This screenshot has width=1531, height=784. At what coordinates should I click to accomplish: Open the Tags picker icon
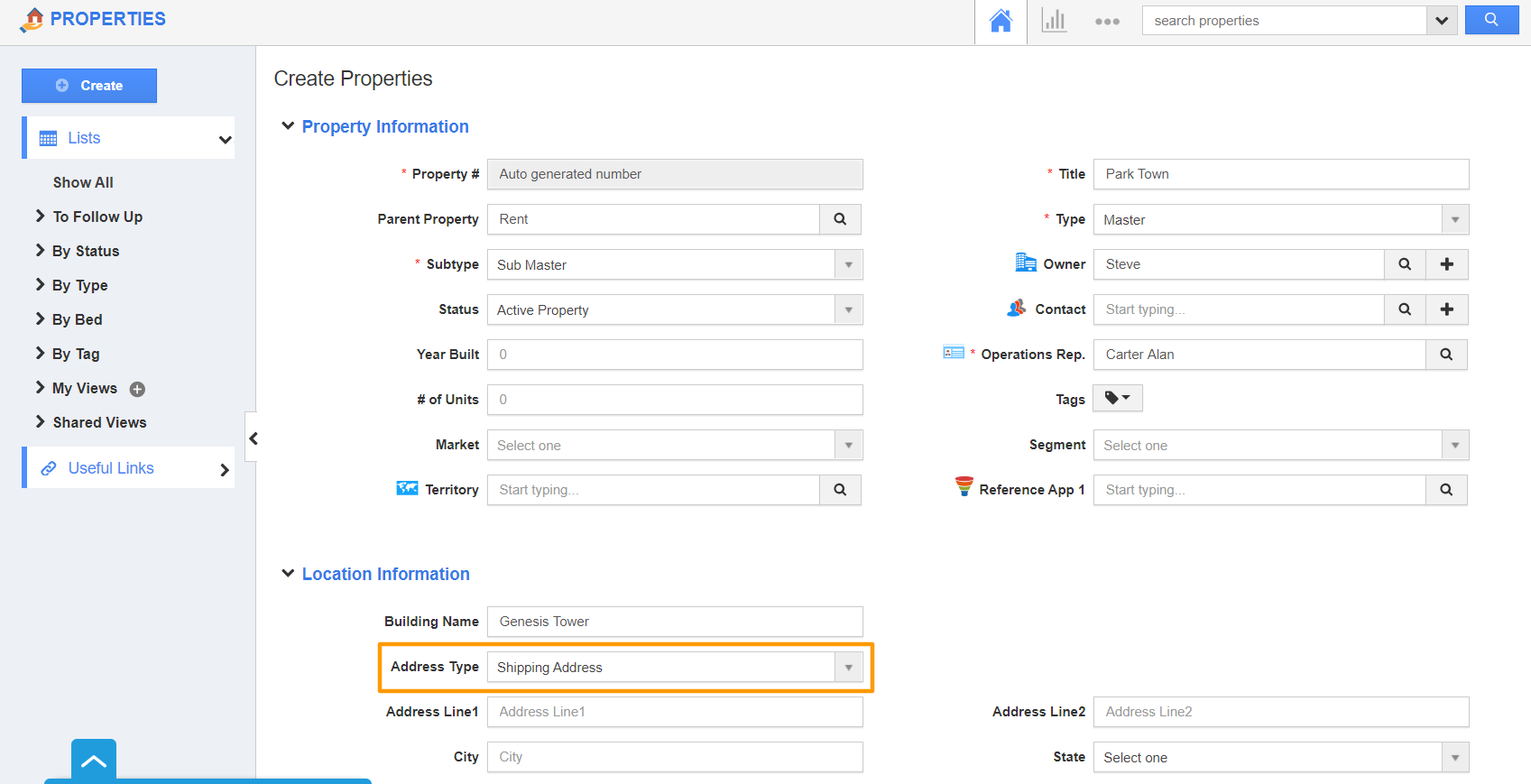[1117, 398]
